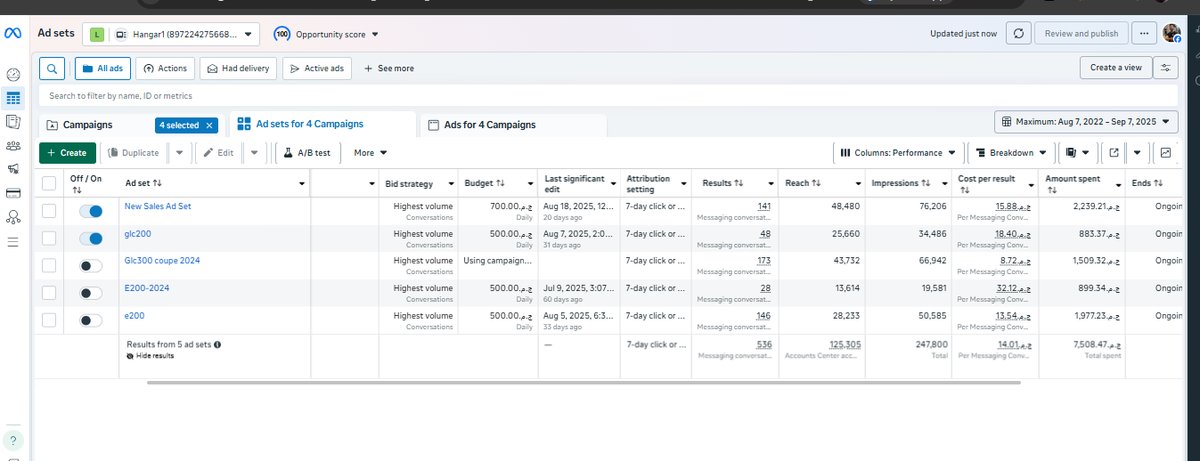
Task: Turn on Glc300 coupe 2024 ad set
Action: click(x=91, y=265)
